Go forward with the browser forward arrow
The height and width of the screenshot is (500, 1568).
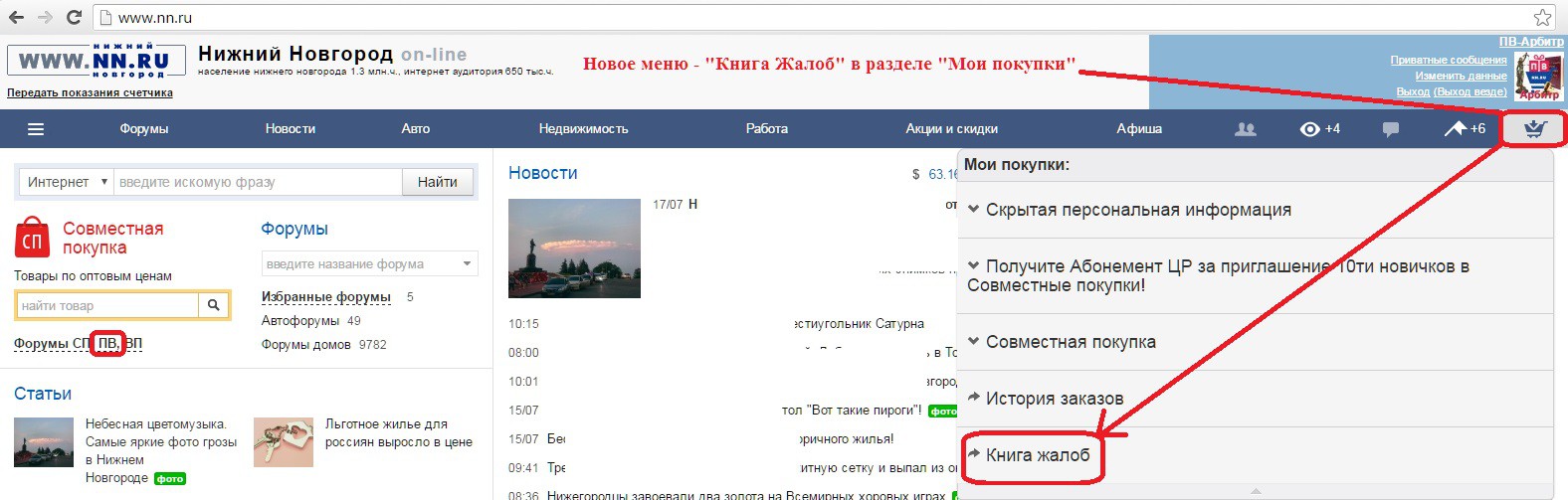point(45,17)
